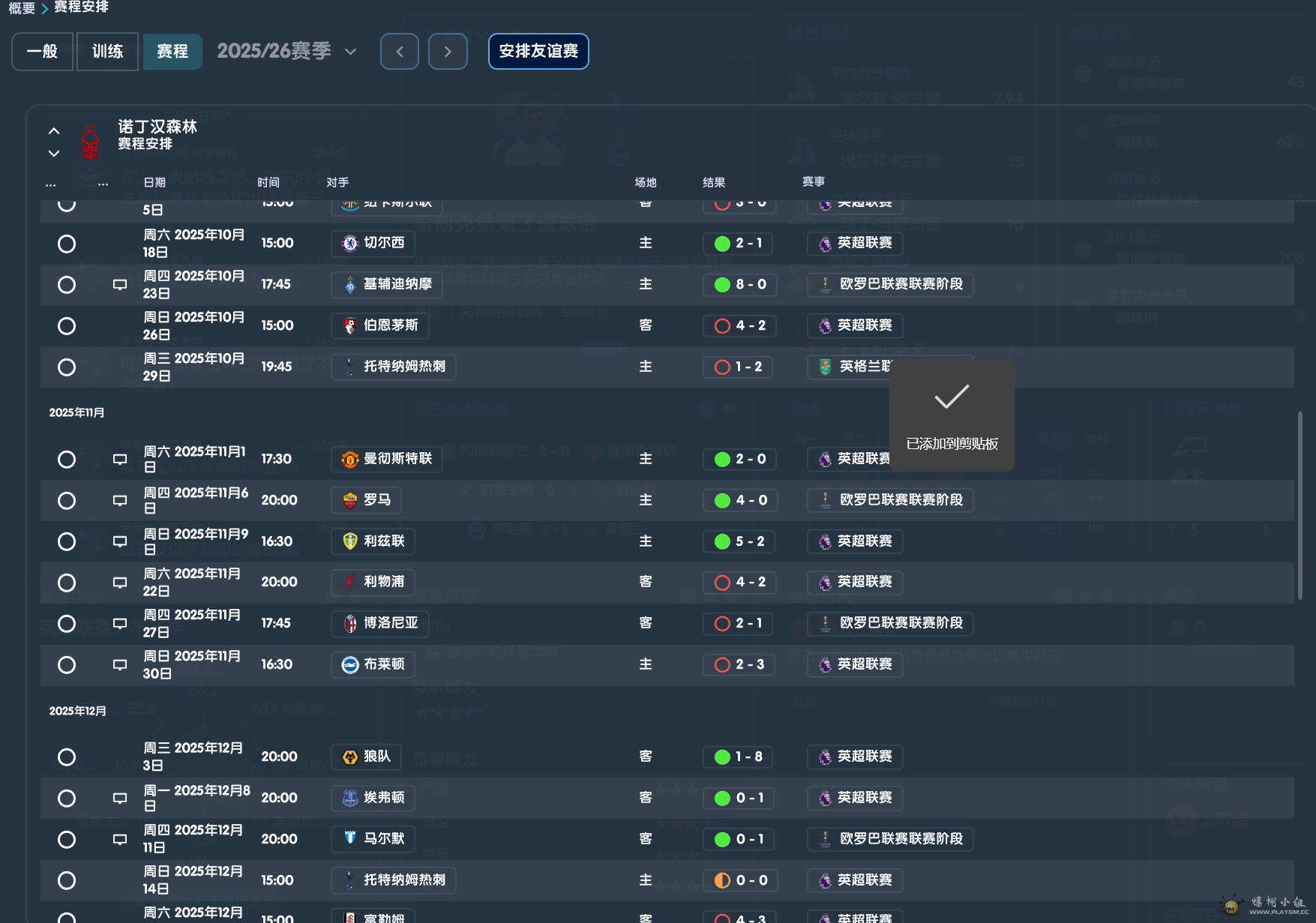Switch to the 训练 tab
1316x923 pixels.
[107, 52]
